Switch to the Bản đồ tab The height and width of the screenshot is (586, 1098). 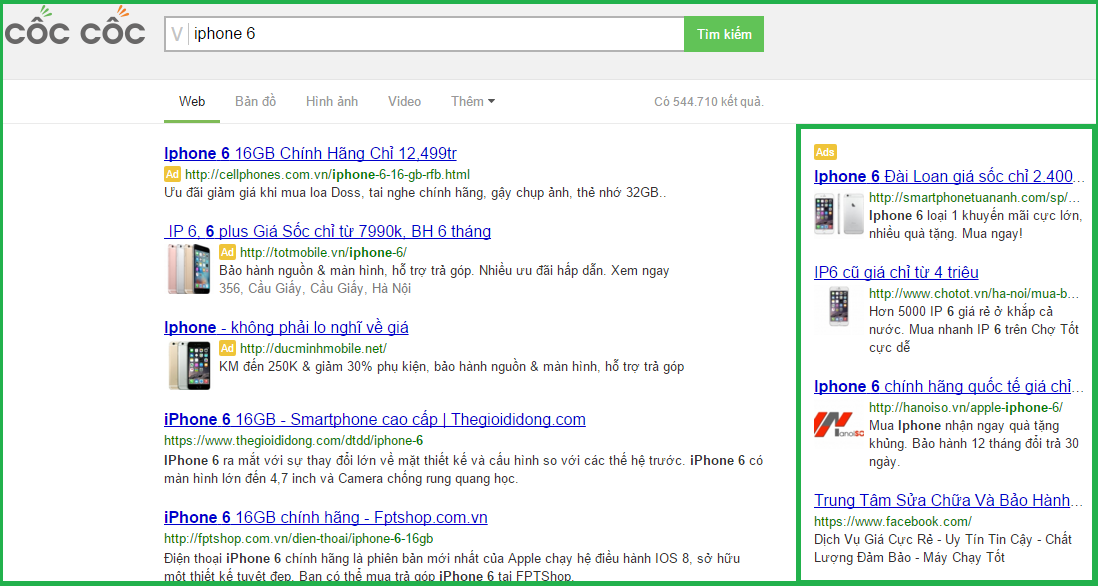tap(255, 101)
